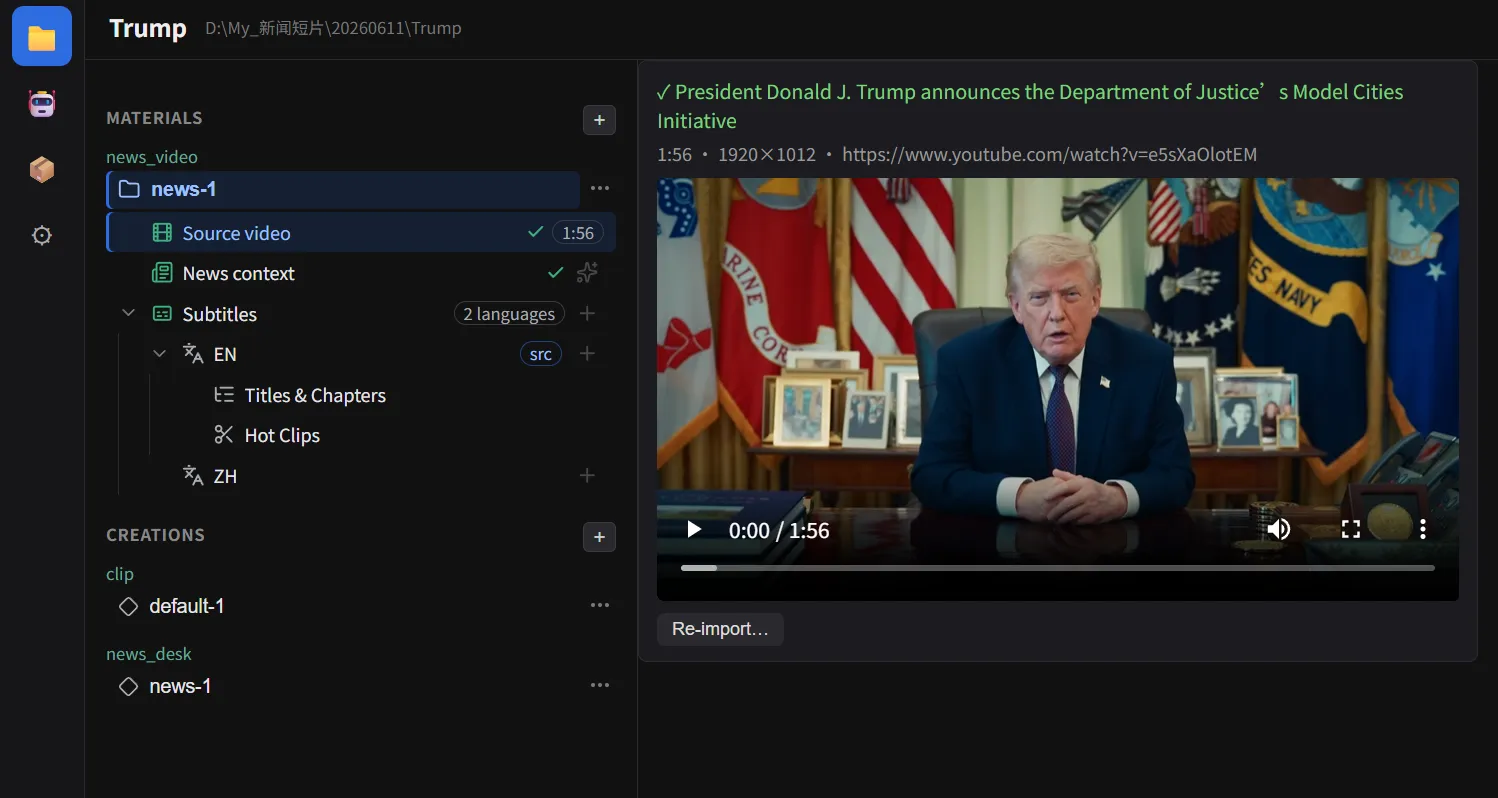Open News context item
Viewport: 1498px width, 798px height.
(x=238, y=273)
